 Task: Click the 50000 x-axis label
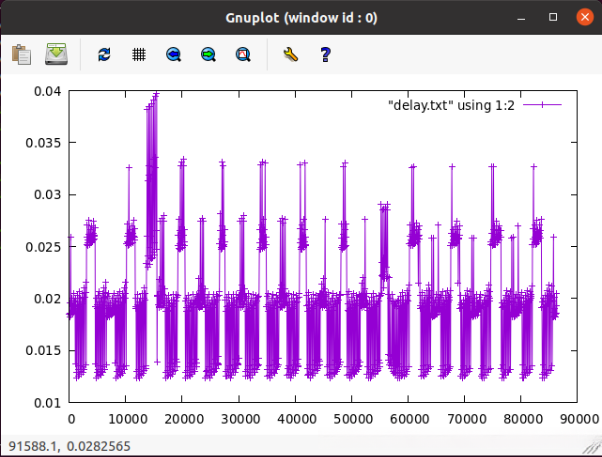pos(353,419)
